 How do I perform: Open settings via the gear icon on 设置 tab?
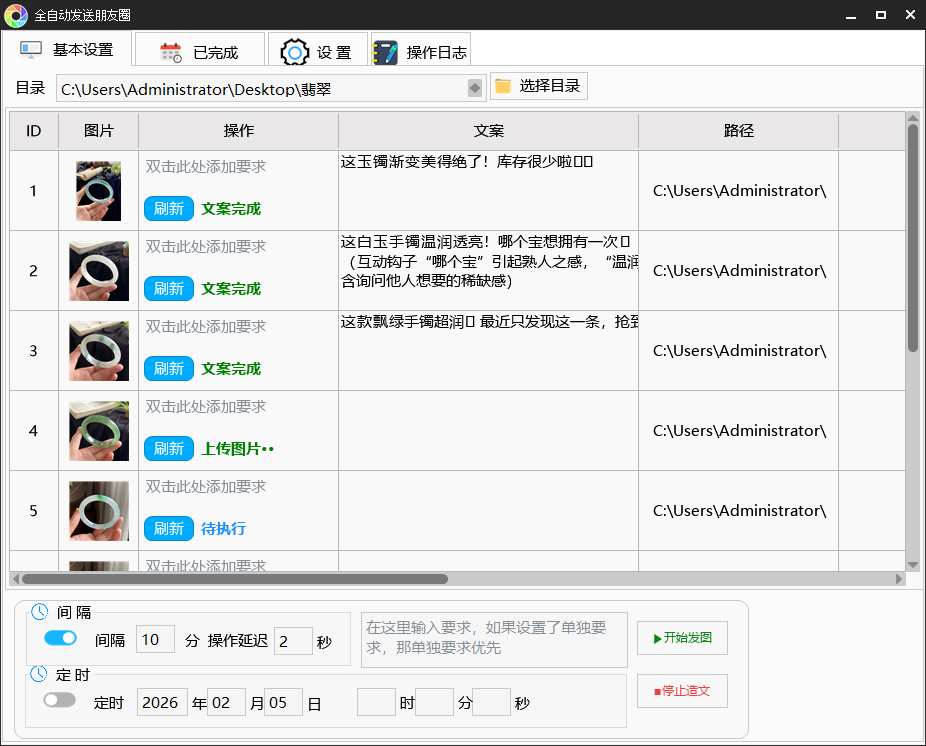click(294, 48)
